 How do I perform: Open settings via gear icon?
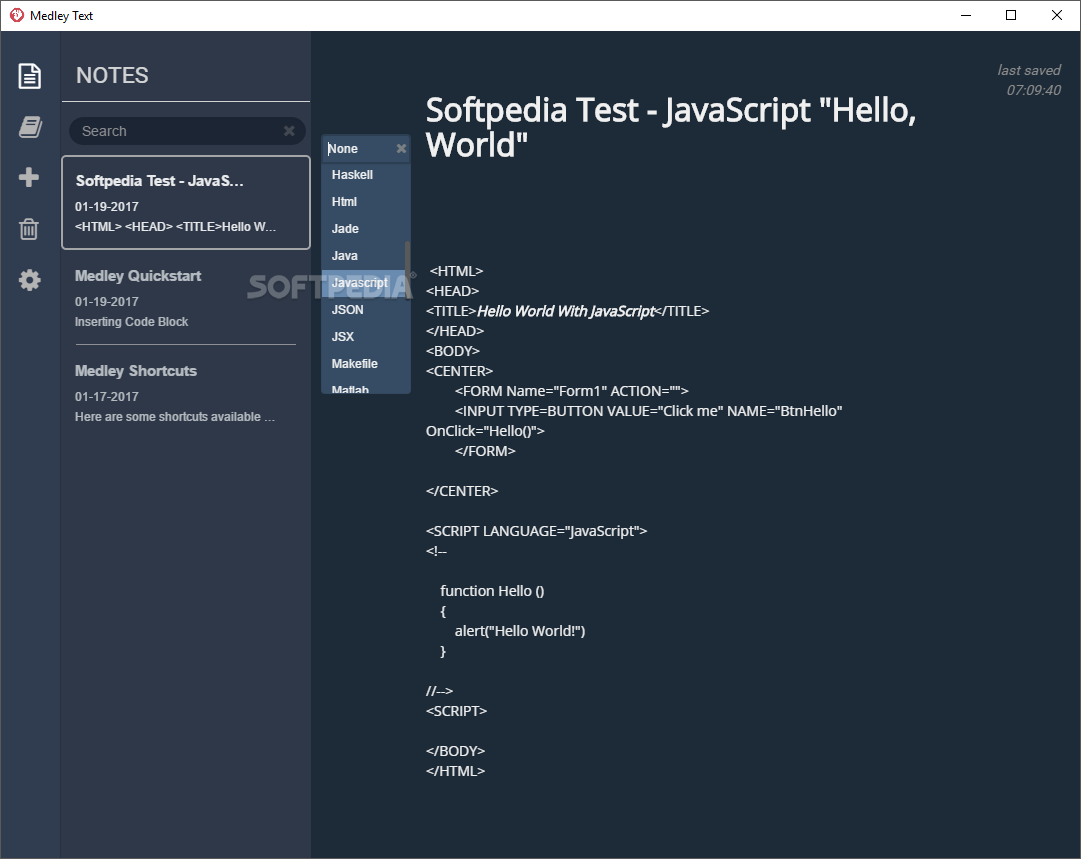(x=30, y=280)
